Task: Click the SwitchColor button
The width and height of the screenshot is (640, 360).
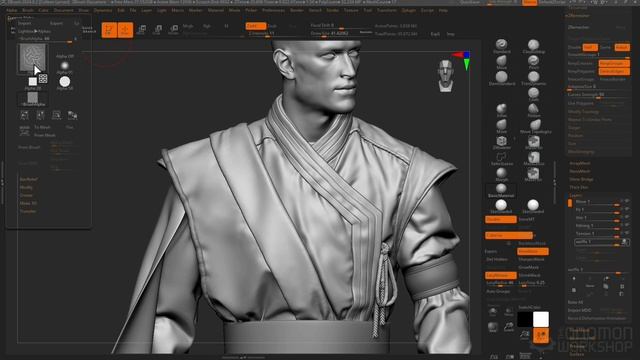Action: (529, 307)
